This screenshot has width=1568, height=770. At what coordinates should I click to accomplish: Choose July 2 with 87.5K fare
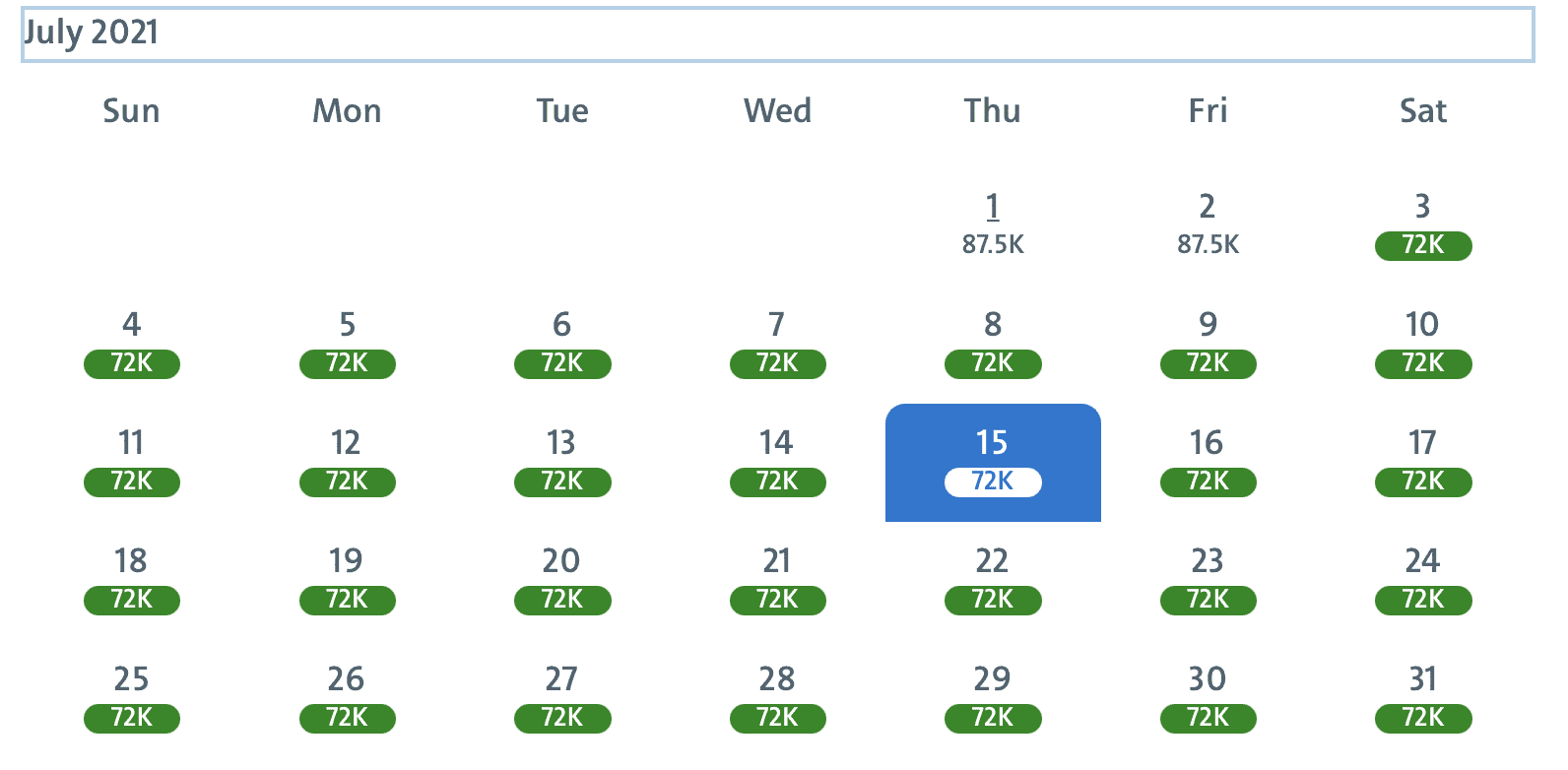point(1208,224)
